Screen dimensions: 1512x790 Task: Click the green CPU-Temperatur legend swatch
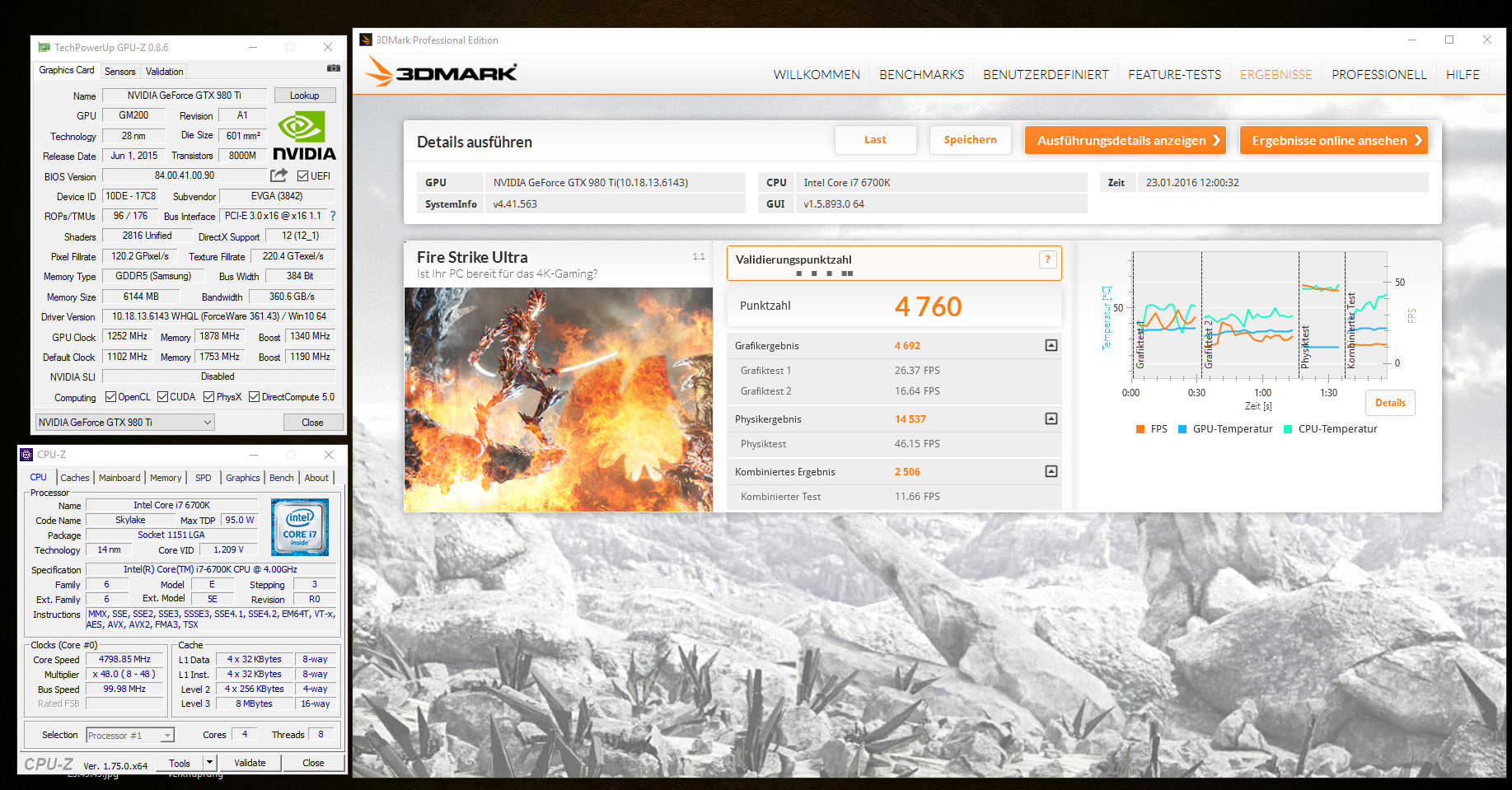[1288, 429]
